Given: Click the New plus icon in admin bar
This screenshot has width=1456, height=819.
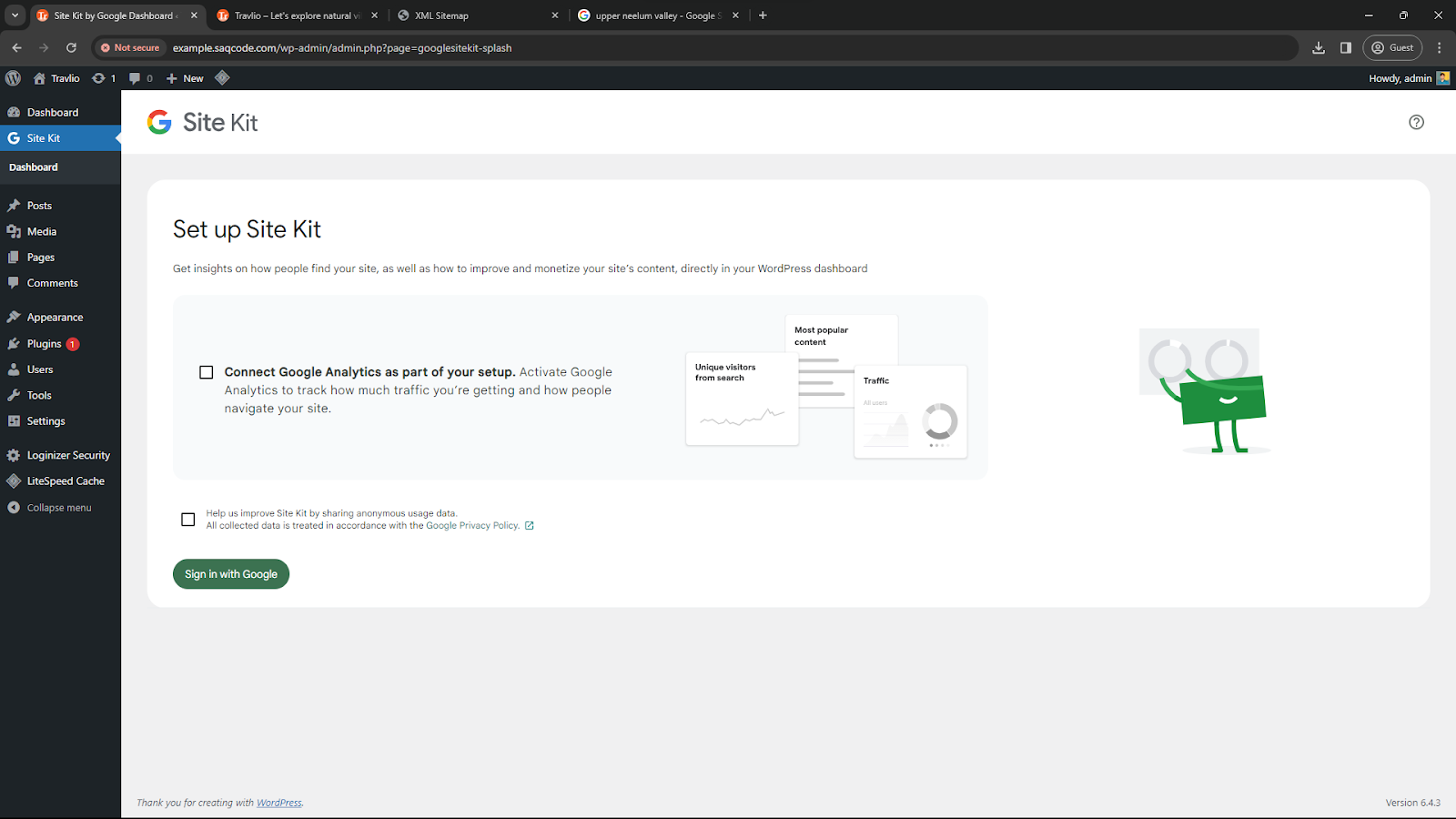Looking at the screenshot, I should (x=171, y=78).
